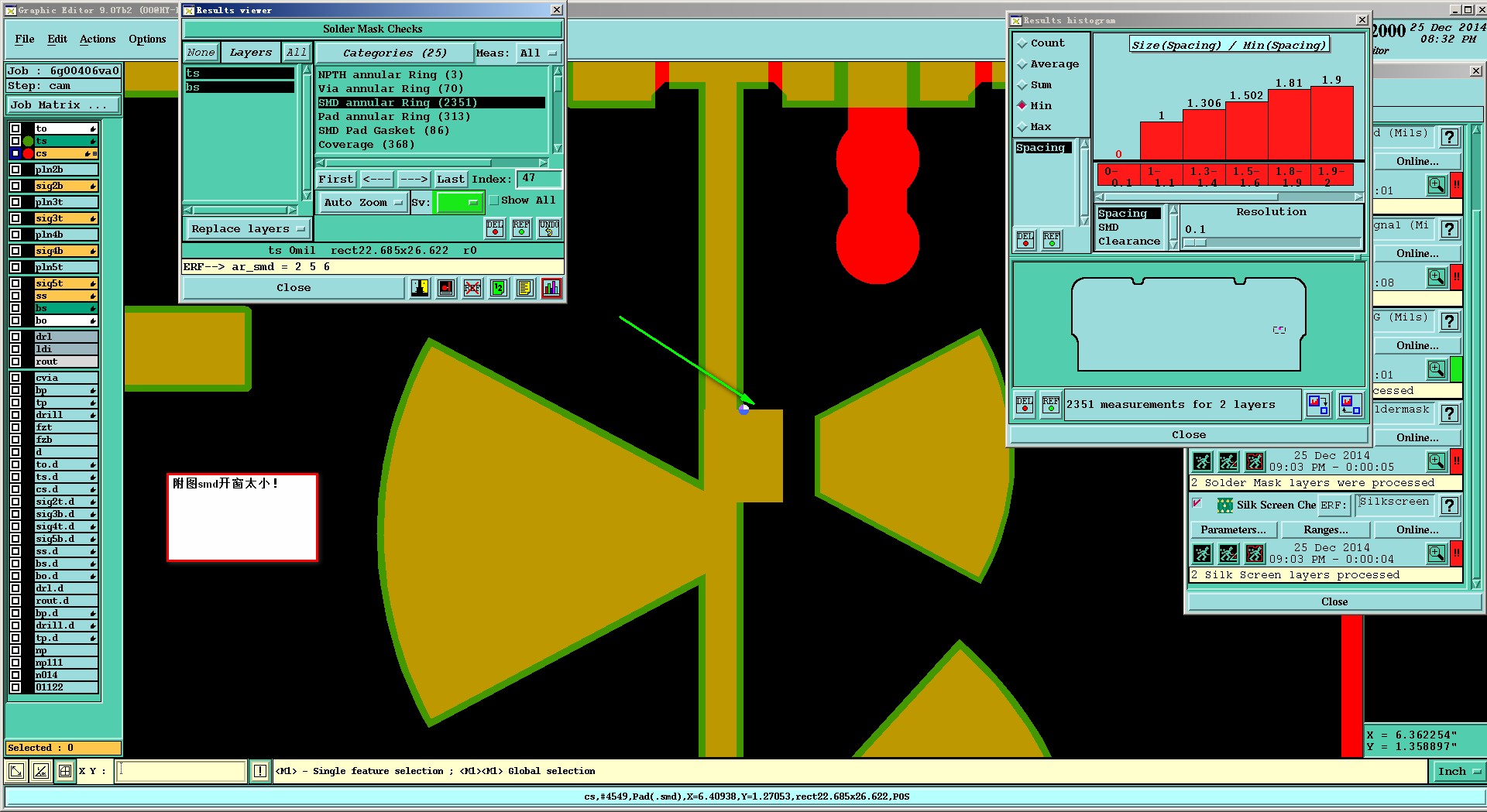The height and width of the screenshot is (812, 1487).
Task: Open magnifier results for Solder Mask check
Action: coord(1437,462)
